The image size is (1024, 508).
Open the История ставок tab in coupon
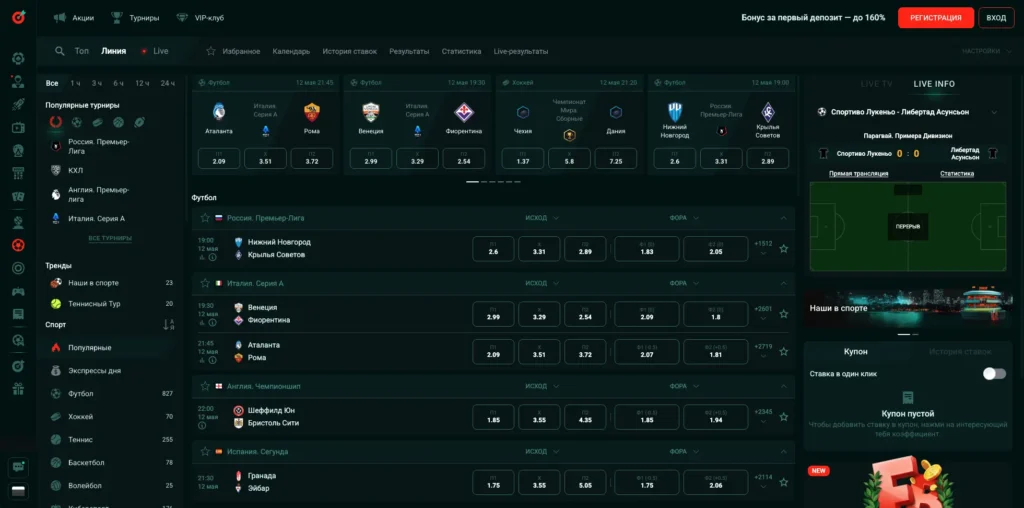(959, 352)
